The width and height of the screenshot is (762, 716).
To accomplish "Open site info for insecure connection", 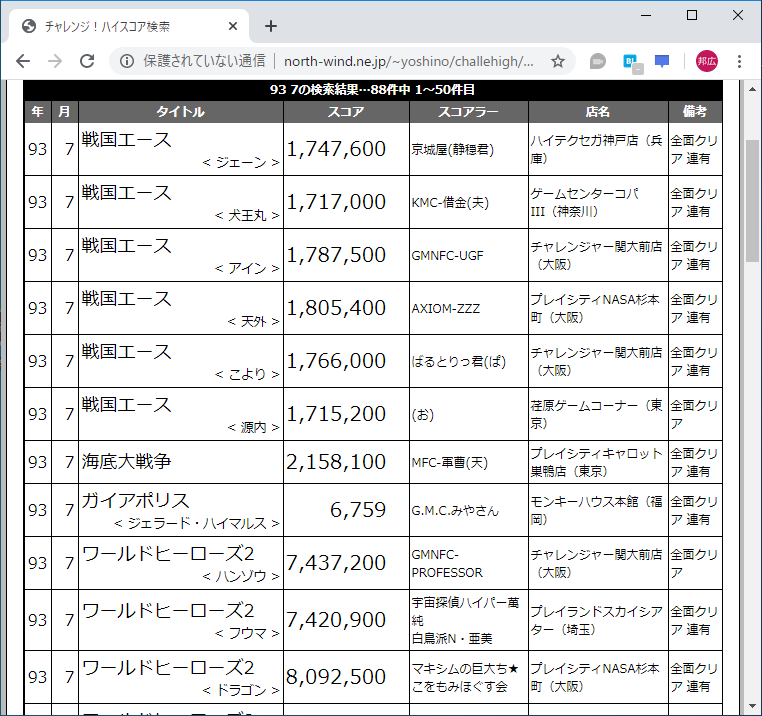I will pos(127,61).
